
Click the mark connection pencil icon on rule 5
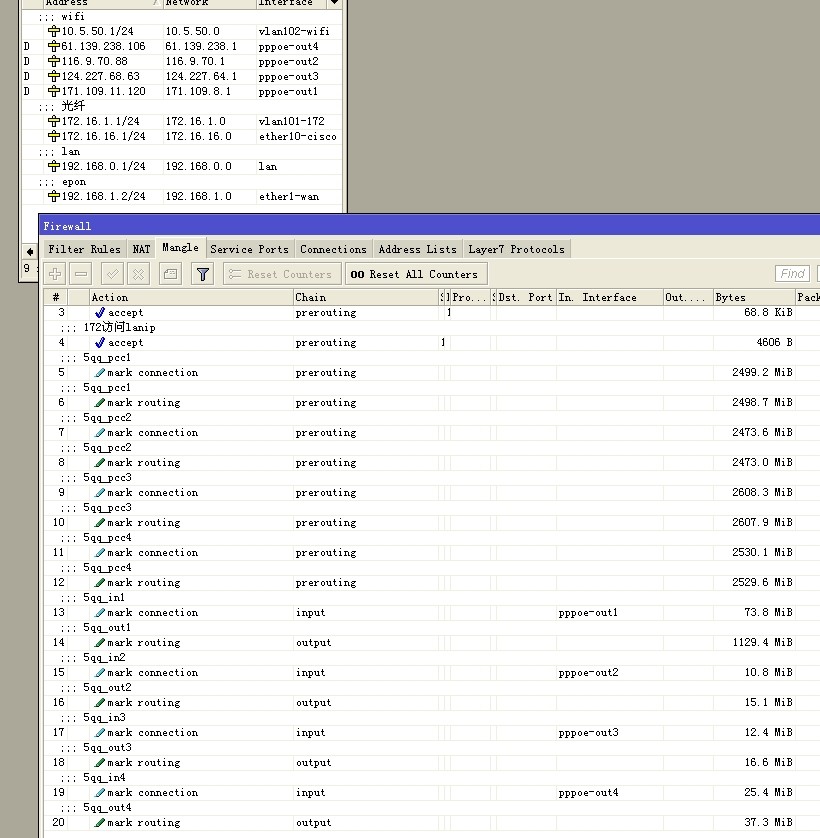pyautogui.click(x=99, y=373)
